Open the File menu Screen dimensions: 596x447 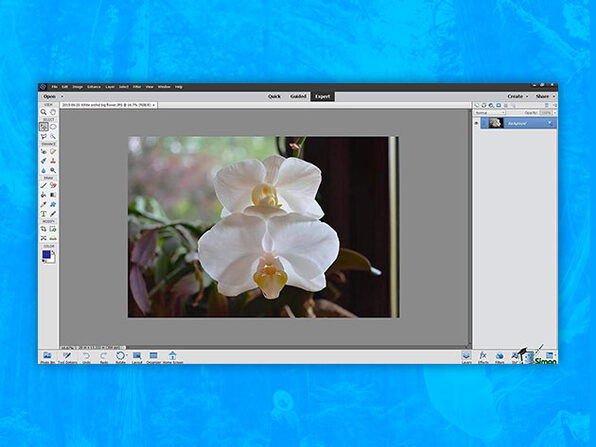(55, 87)
